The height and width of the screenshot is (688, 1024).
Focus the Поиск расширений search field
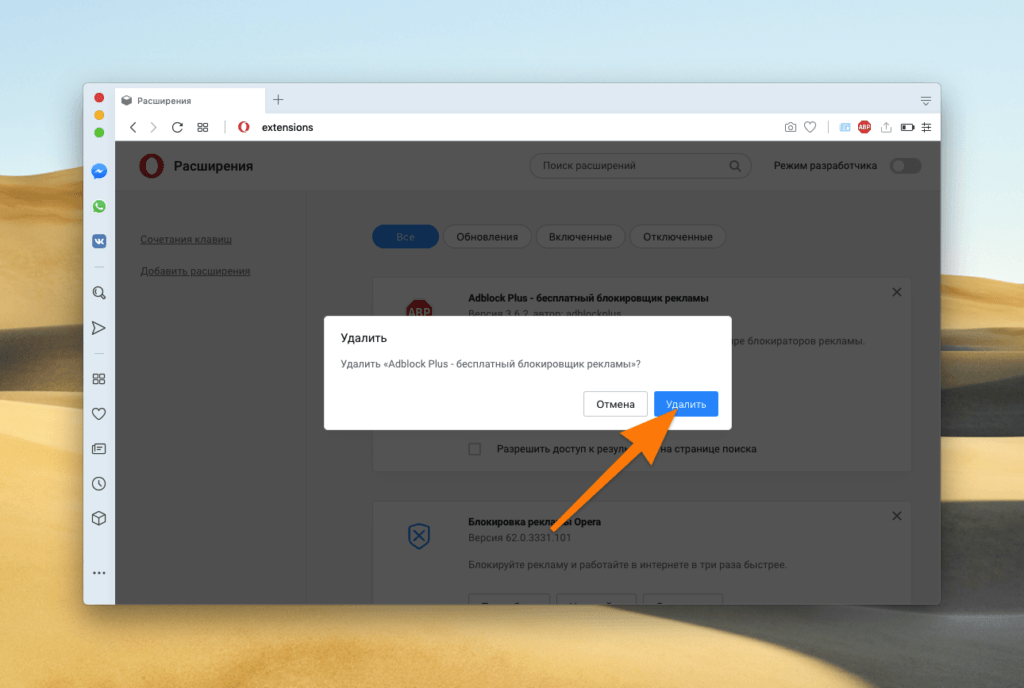tap(640, 166)
